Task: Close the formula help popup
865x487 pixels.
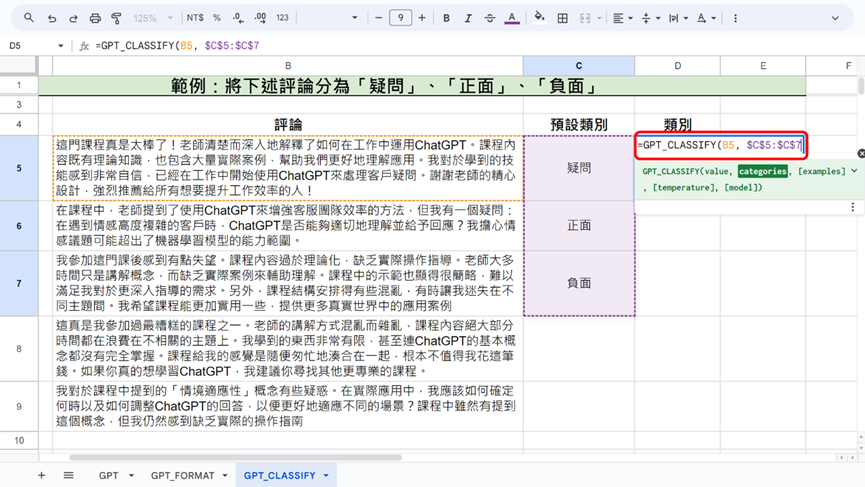Action: click(861, 153)
